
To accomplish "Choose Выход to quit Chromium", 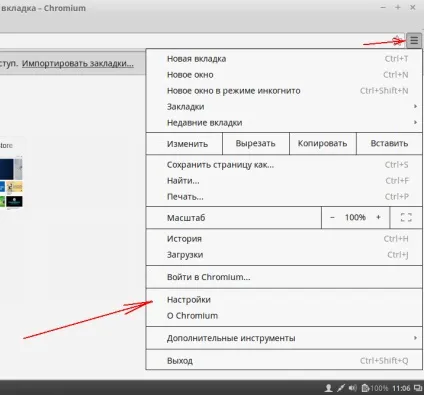I will [x=284, y=361].
